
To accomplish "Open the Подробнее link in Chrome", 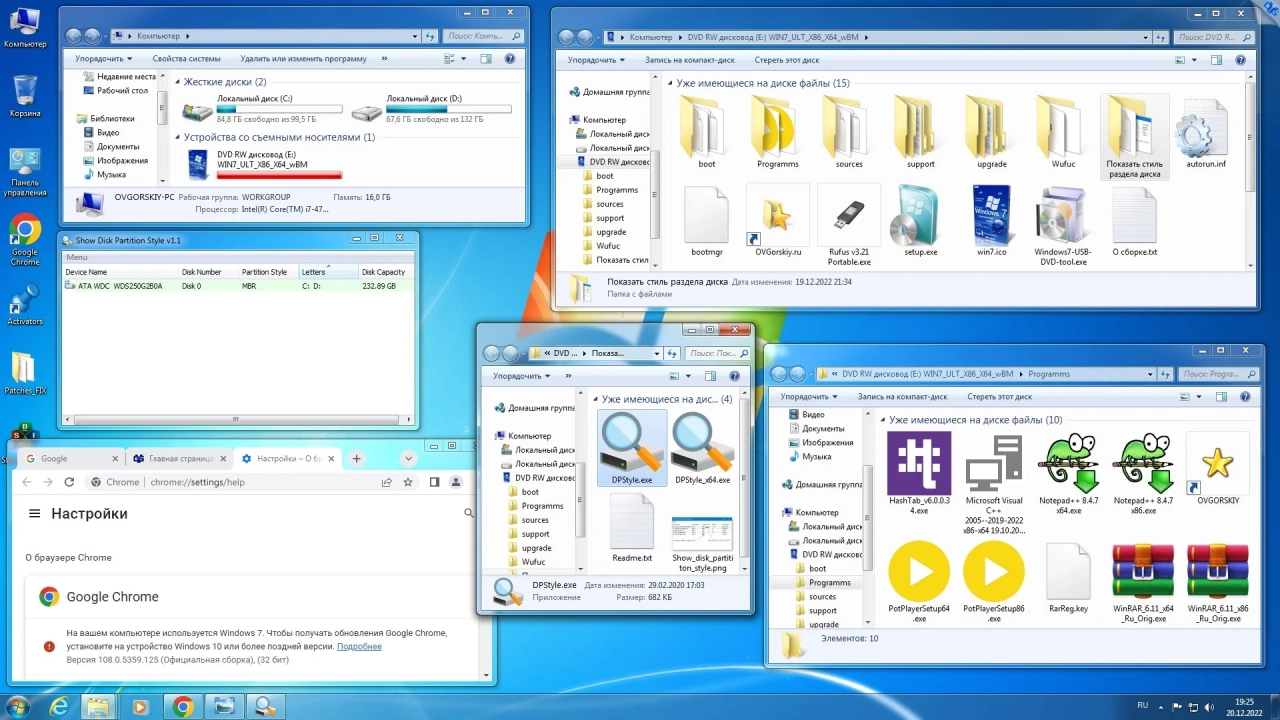I will 359,647.
